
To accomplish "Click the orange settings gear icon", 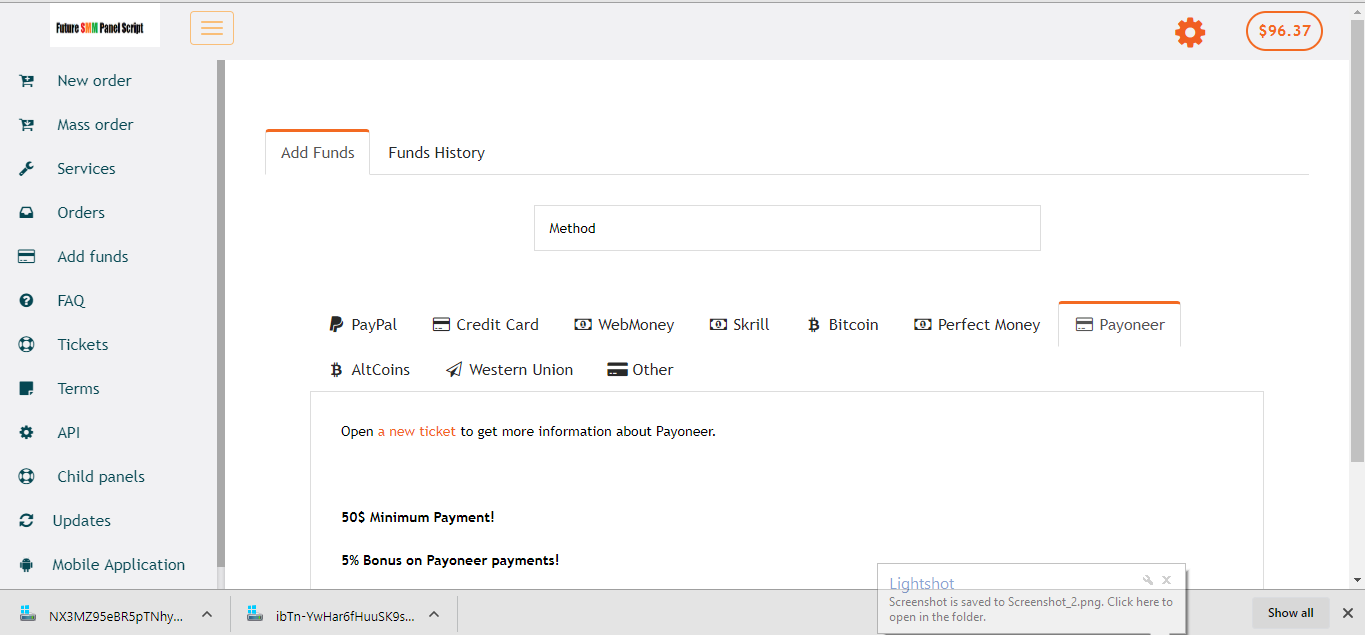I will click(x=1189, y=32).
